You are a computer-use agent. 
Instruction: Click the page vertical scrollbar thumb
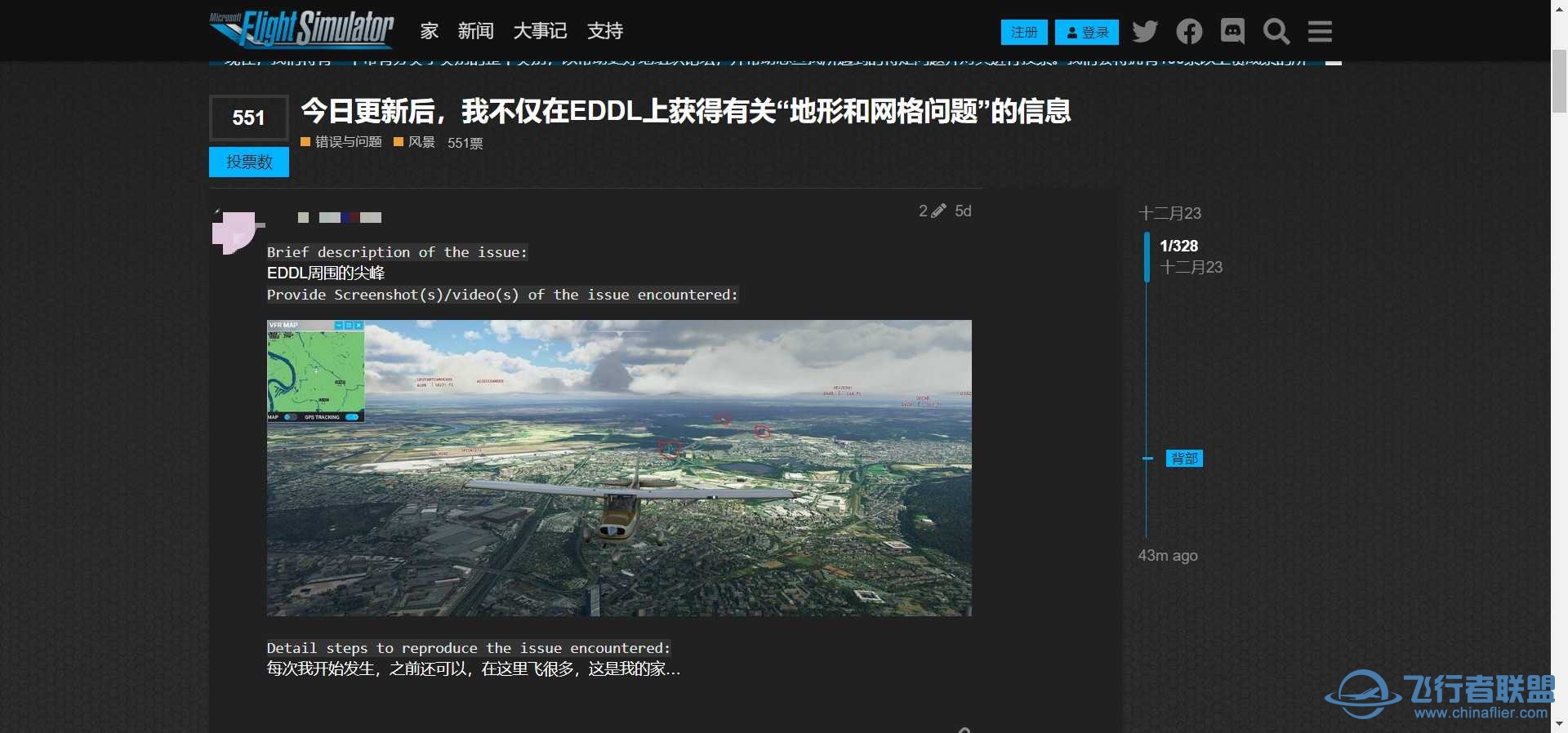click(1559, 81)
